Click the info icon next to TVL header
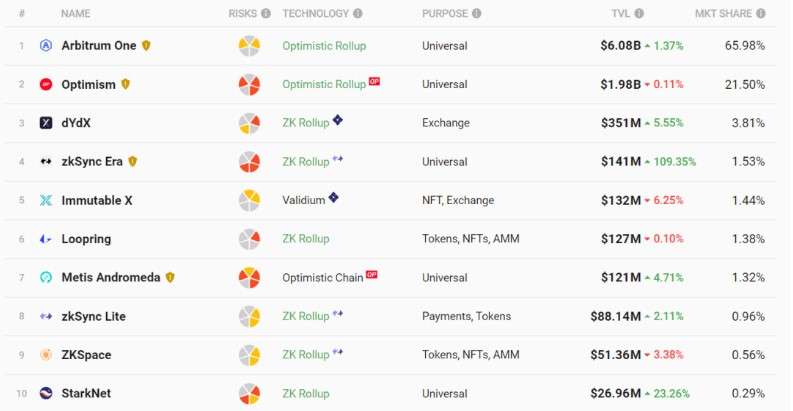 [x=639, y=14]
